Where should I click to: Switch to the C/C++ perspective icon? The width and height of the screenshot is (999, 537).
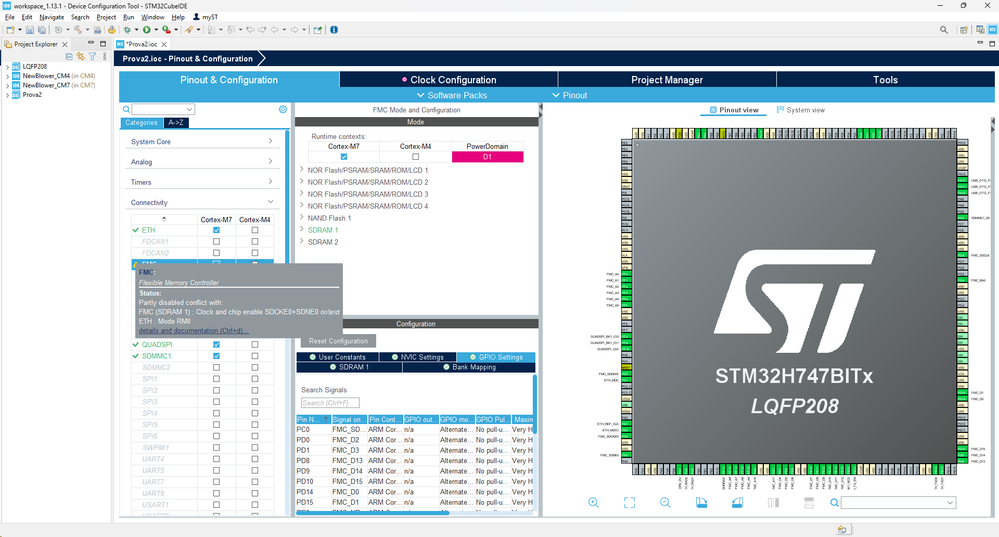[x=980, y=29]
